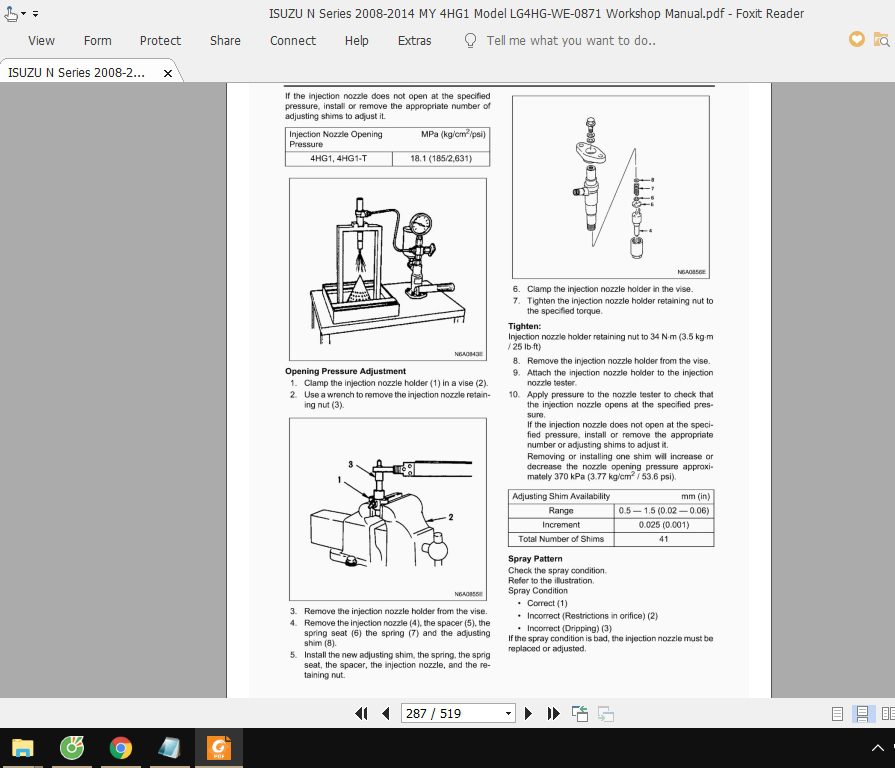This screenshot has width=895, height=768.
Task: Open the Form ribbon tab
Action: point(98,41)
